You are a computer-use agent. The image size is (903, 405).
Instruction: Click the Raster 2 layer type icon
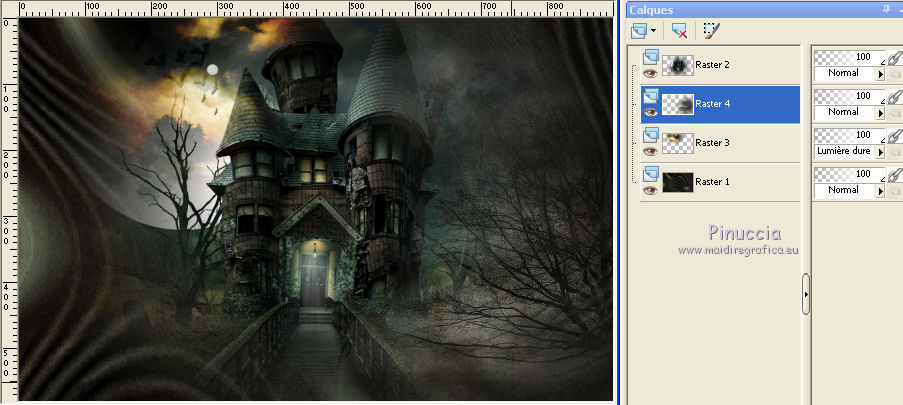tap(651, 56)
